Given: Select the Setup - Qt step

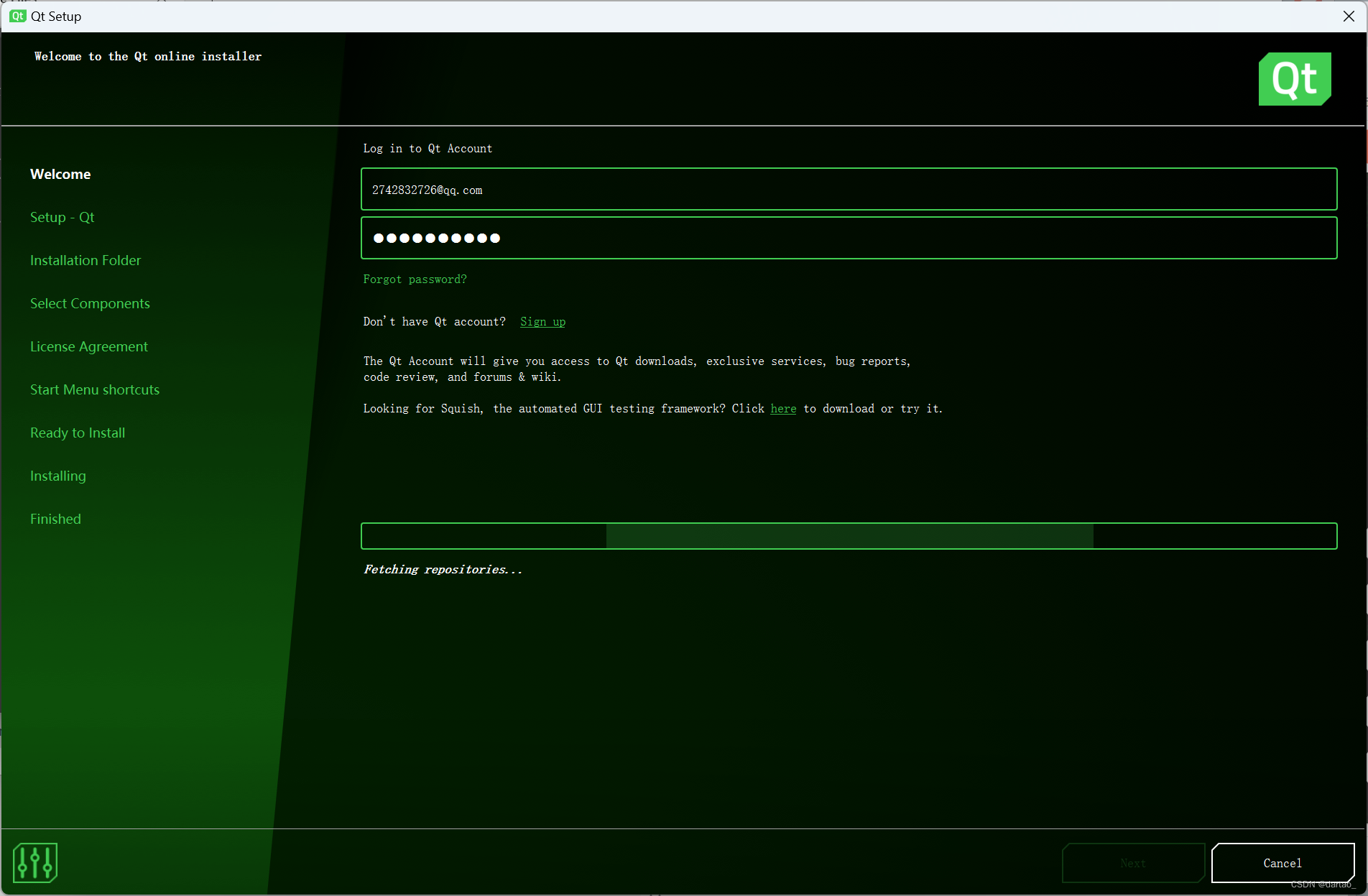Looking at the screenshot, I should 62,217.
